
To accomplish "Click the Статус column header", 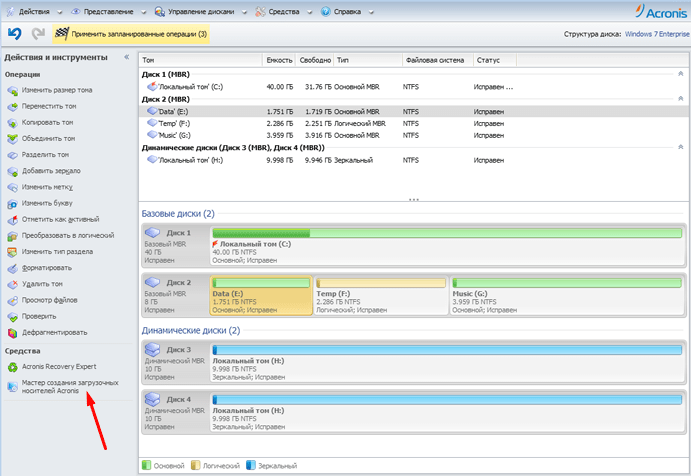I will click(494, 60).
